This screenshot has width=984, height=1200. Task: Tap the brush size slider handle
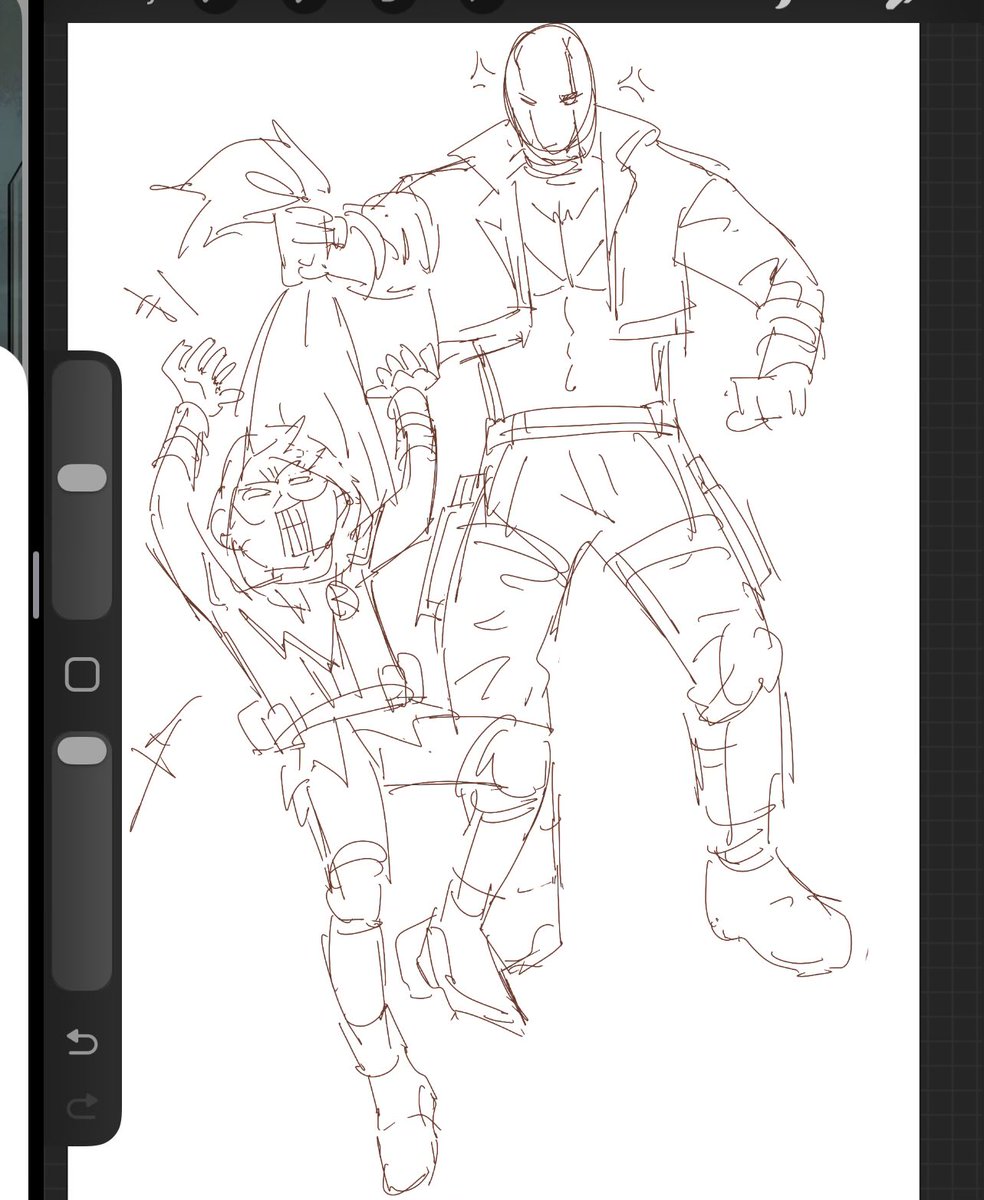pos(82,478)
